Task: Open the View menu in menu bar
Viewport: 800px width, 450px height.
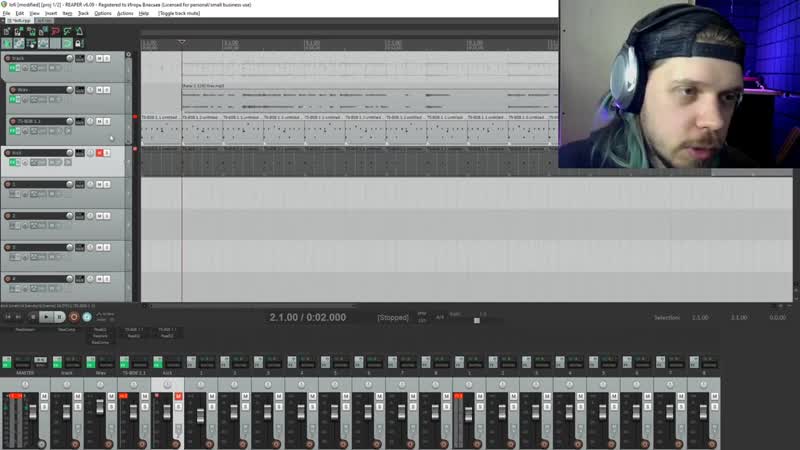Action: click(x=34, y=13)
